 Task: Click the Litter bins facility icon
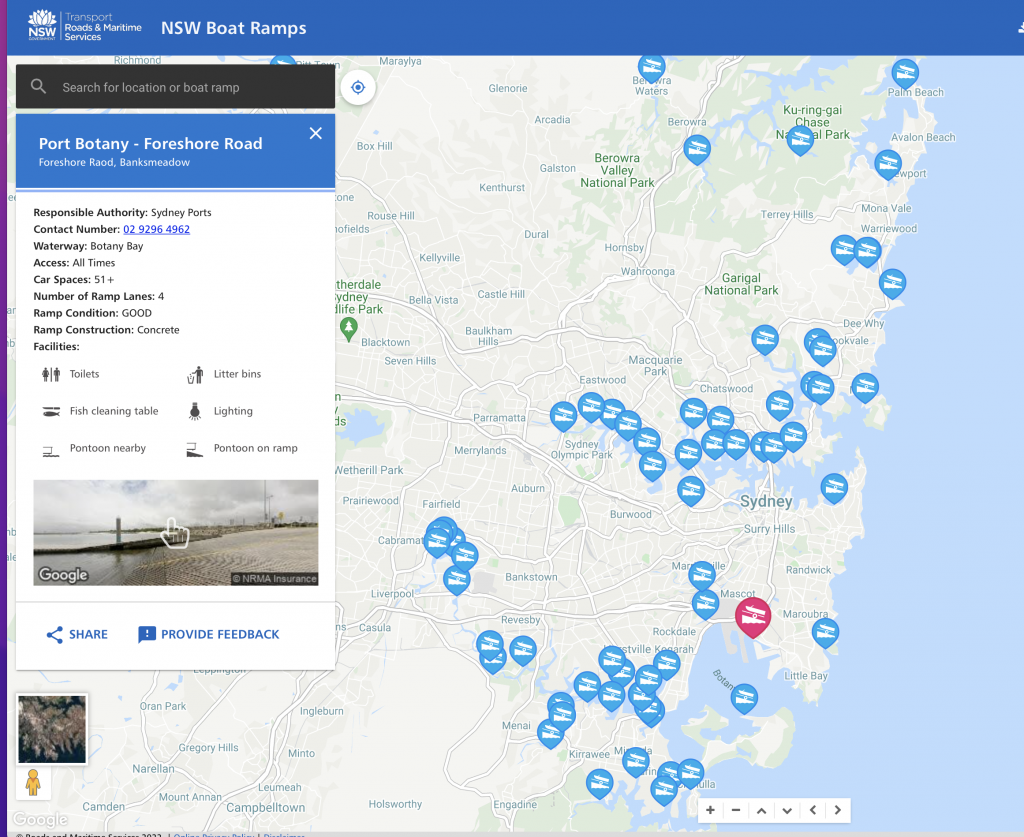tap(195, 374)
